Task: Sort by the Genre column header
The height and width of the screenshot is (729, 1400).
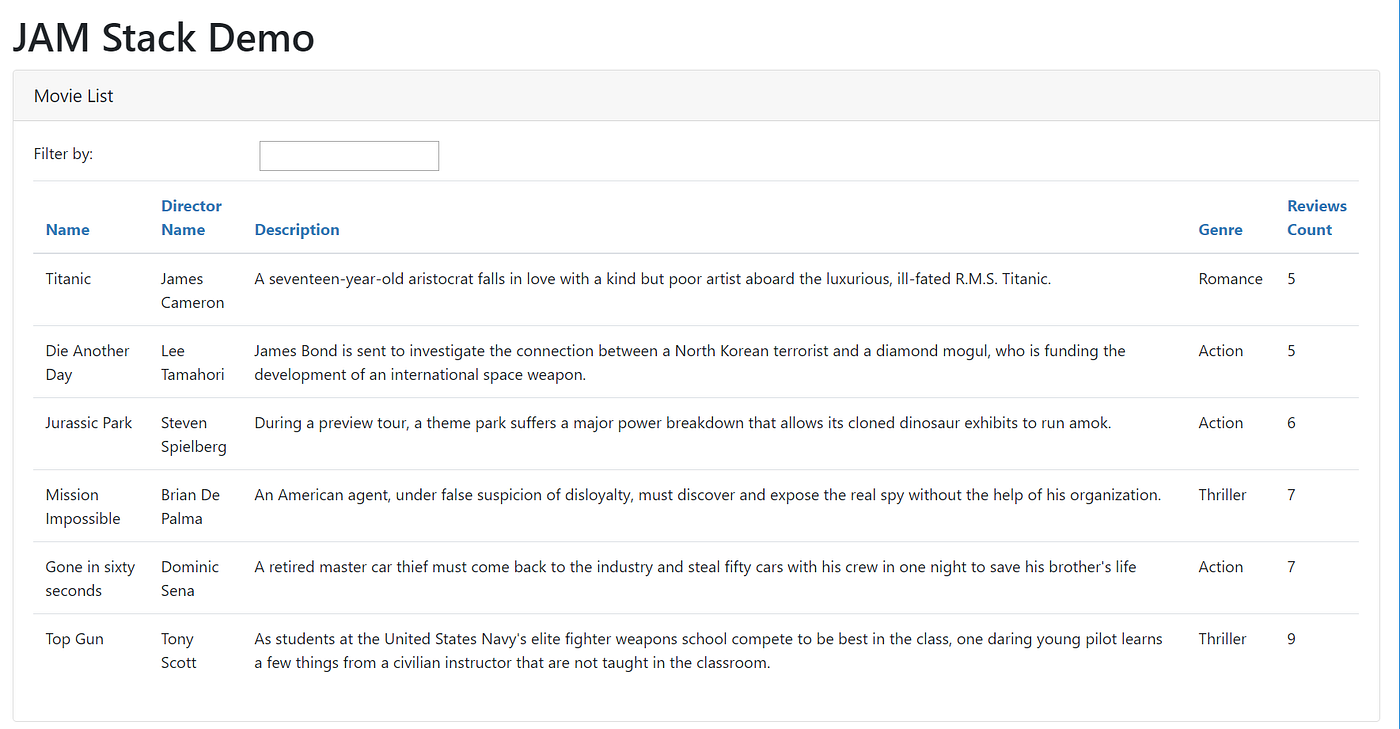Action: coord(1220,230)
